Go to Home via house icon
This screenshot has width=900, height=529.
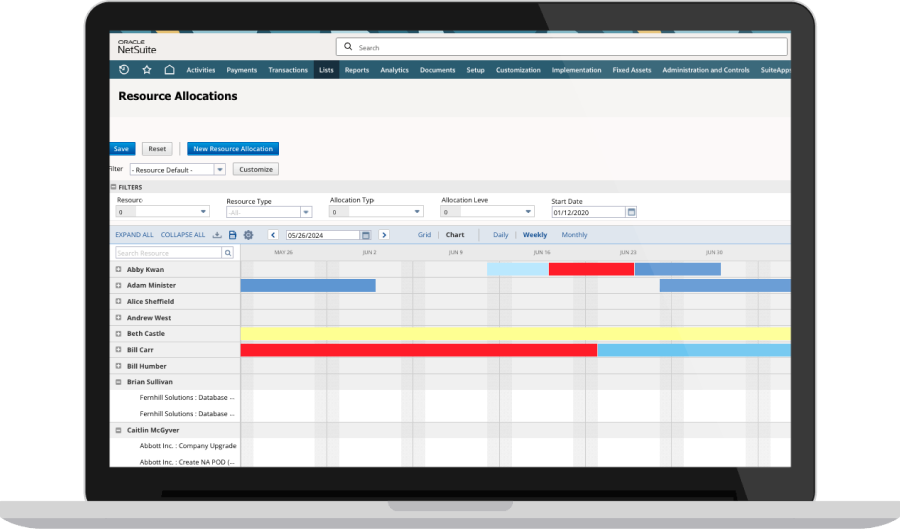coord(169,70)
